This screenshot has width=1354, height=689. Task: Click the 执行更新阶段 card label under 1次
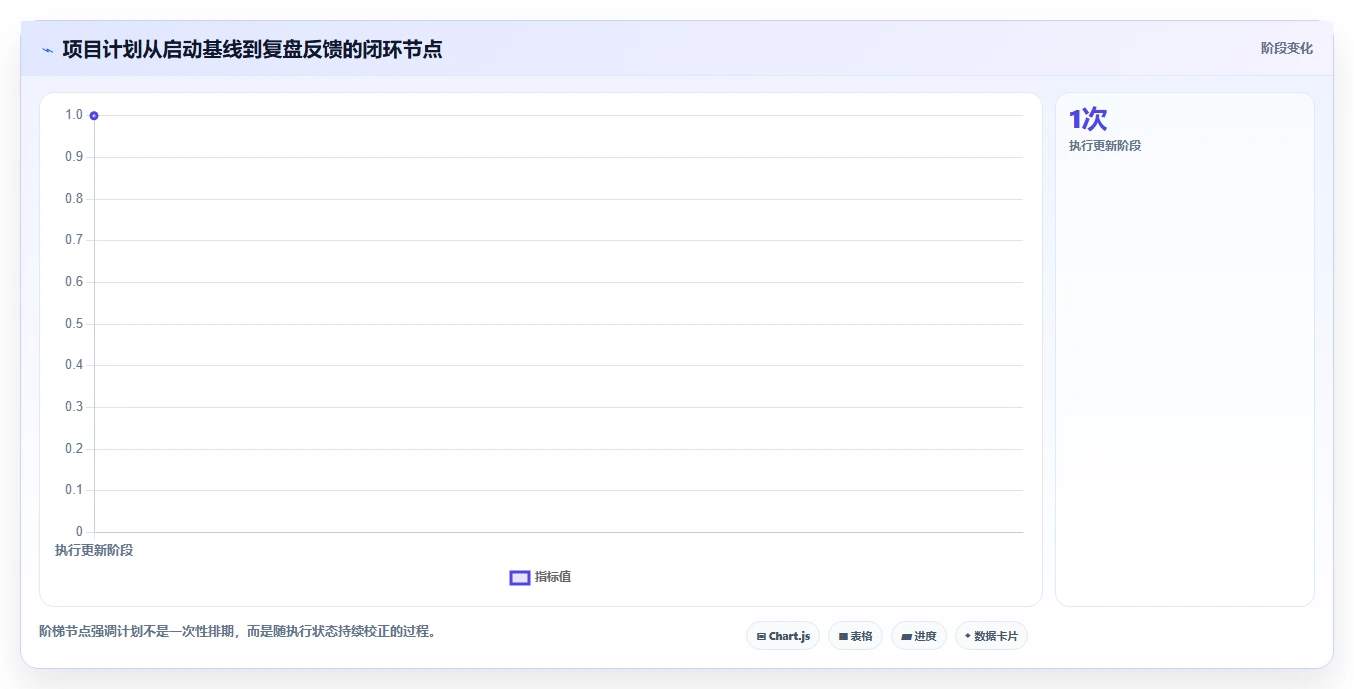tap(1105, 146)
